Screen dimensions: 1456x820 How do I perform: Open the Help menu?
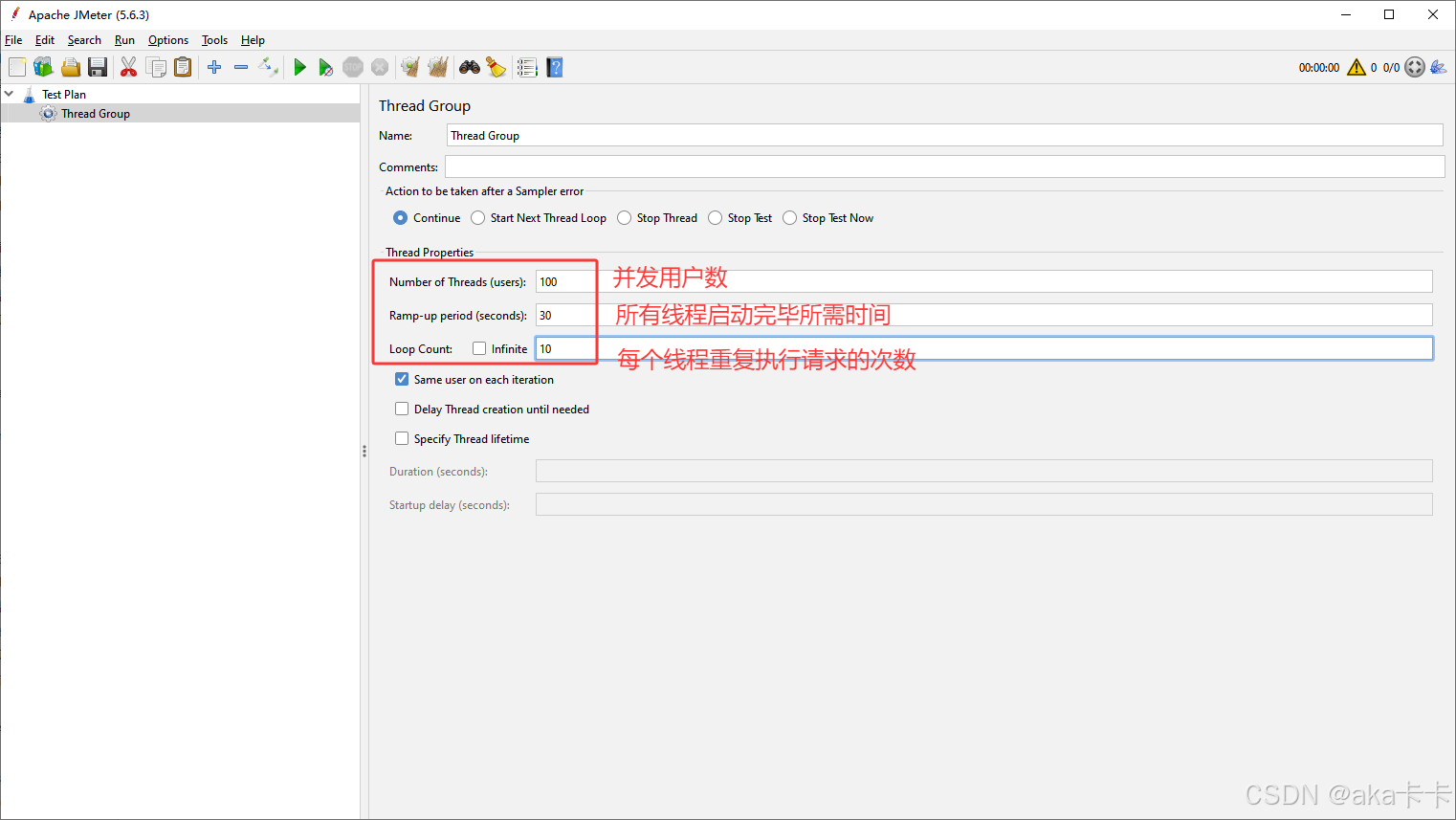253,40
